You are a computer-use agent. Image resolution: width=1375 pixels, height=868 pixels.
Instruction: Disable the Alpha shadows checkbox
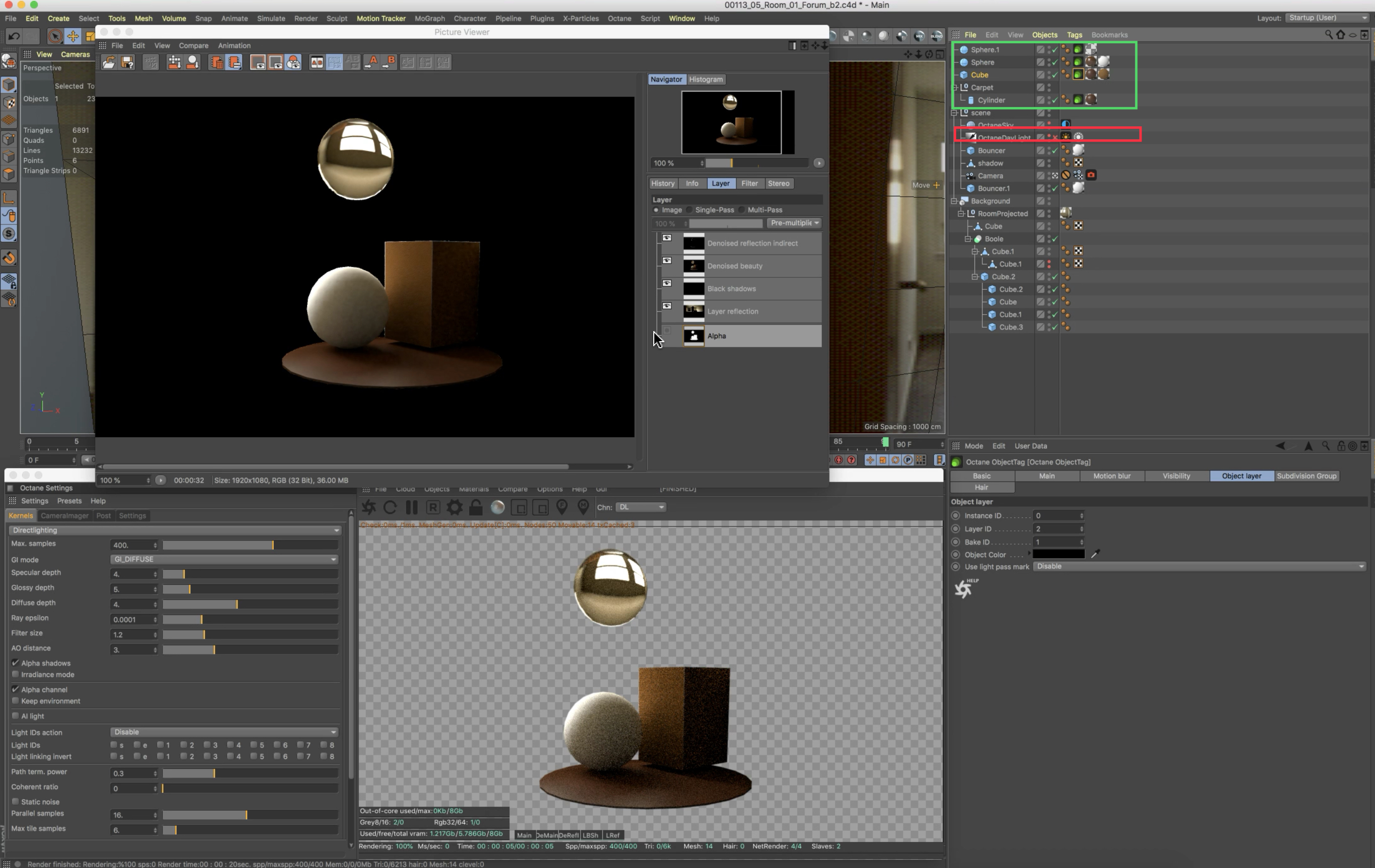(x=16, y=662)
